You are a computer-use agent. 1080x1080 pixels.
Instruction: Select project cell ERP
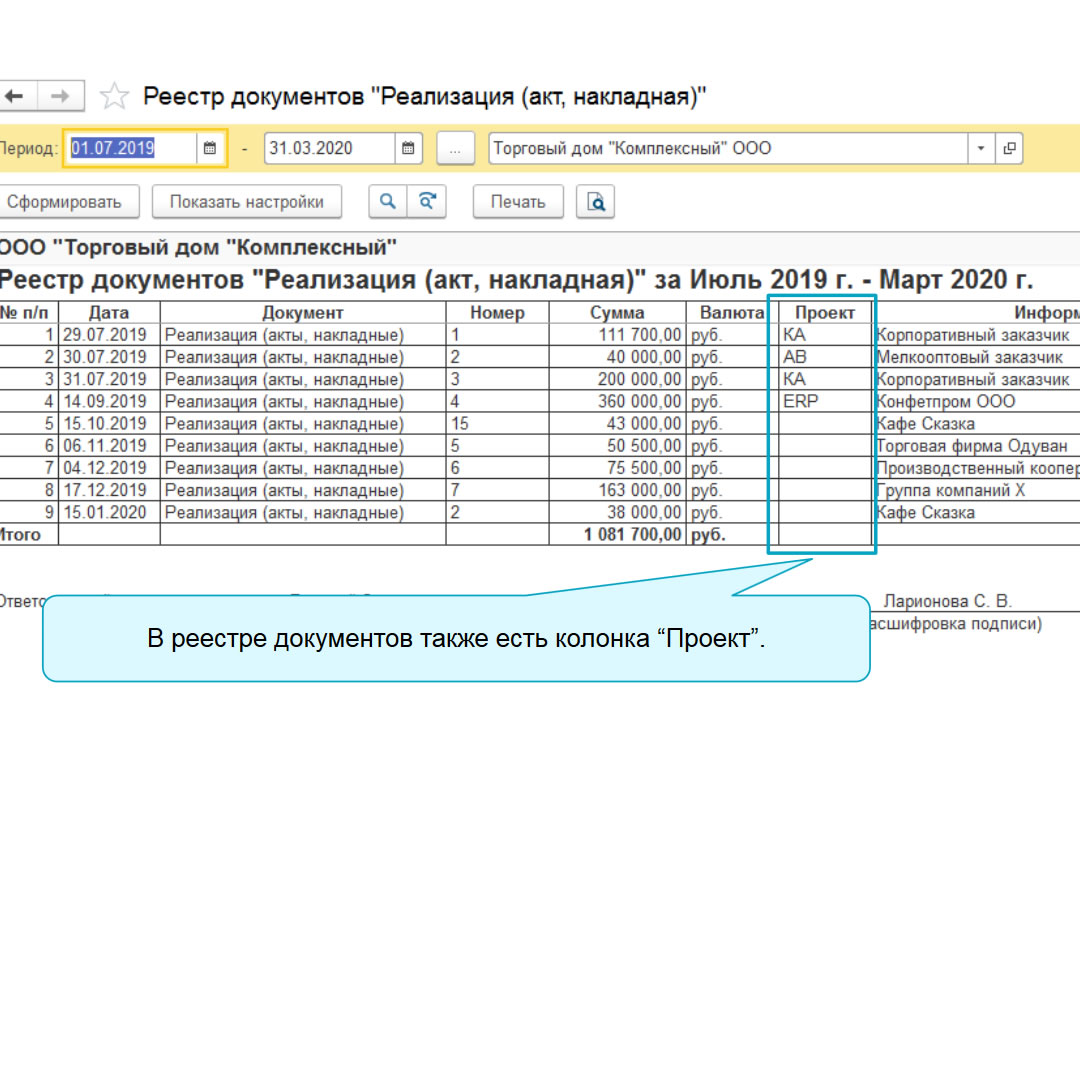[x=824, y=402]
